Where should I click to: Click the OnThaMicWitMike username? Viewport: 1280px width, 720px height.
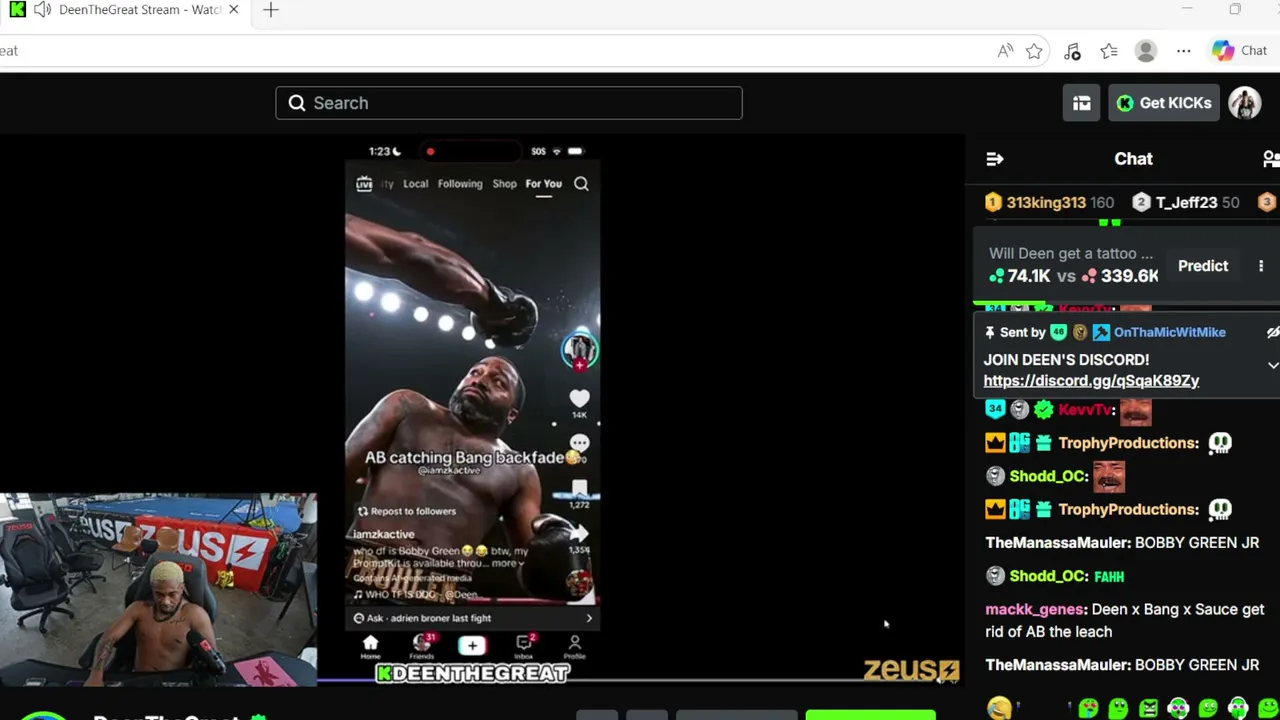(1169, 332)
